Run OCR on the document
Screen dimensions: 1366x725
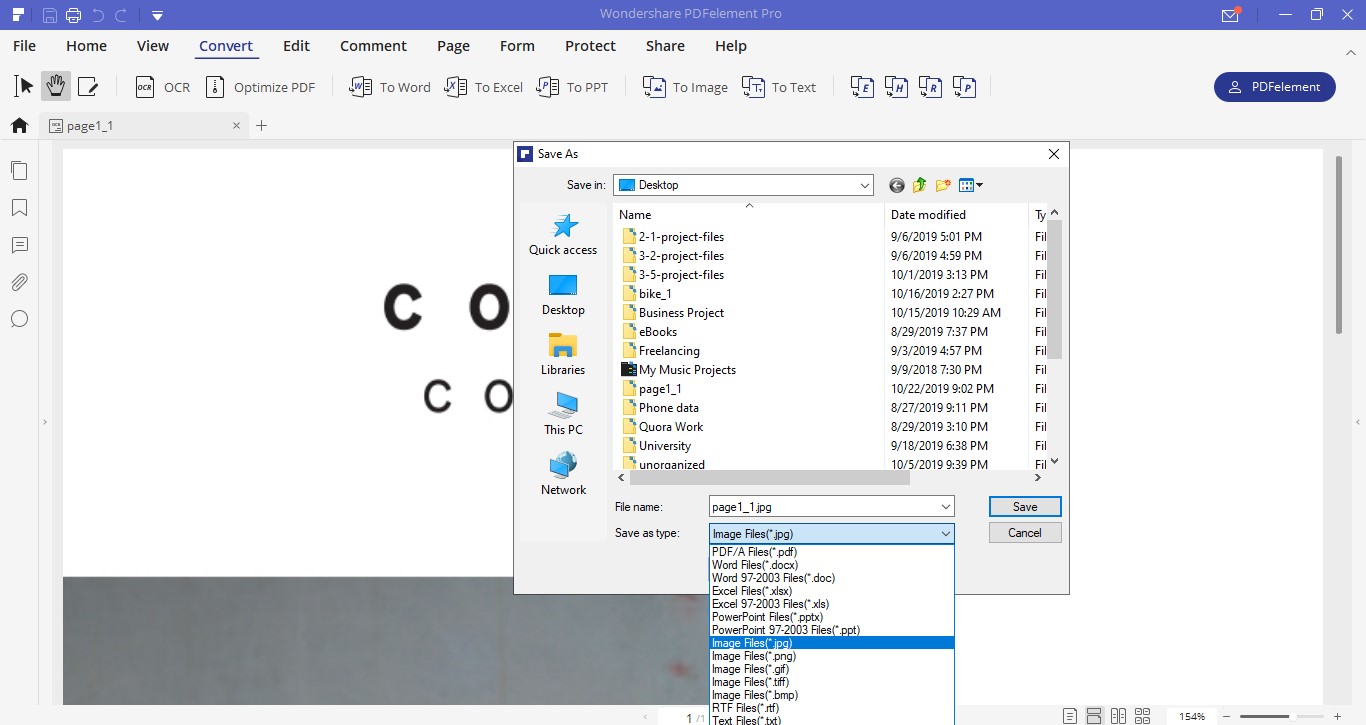(163, 87)
